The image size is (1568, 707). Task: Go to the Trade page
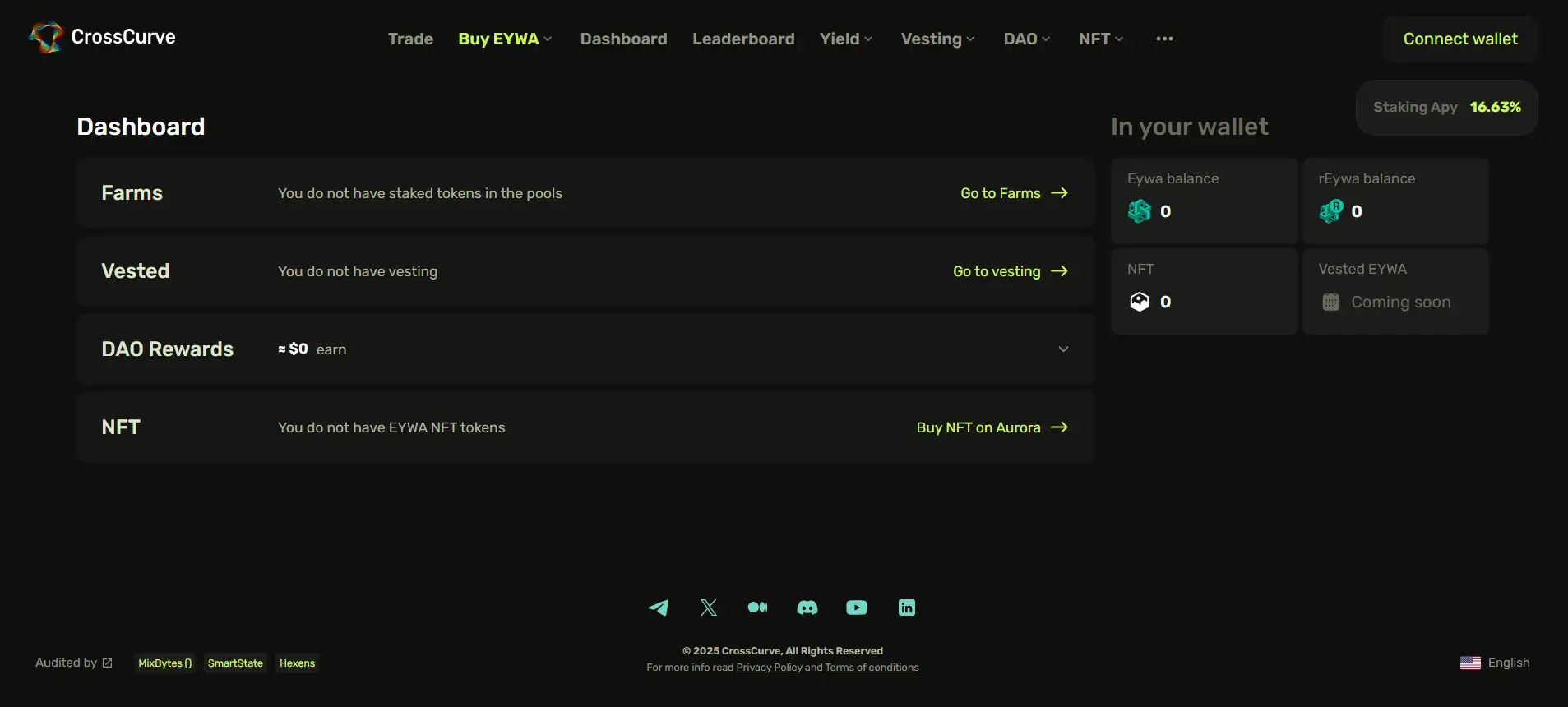click(410, 39)
